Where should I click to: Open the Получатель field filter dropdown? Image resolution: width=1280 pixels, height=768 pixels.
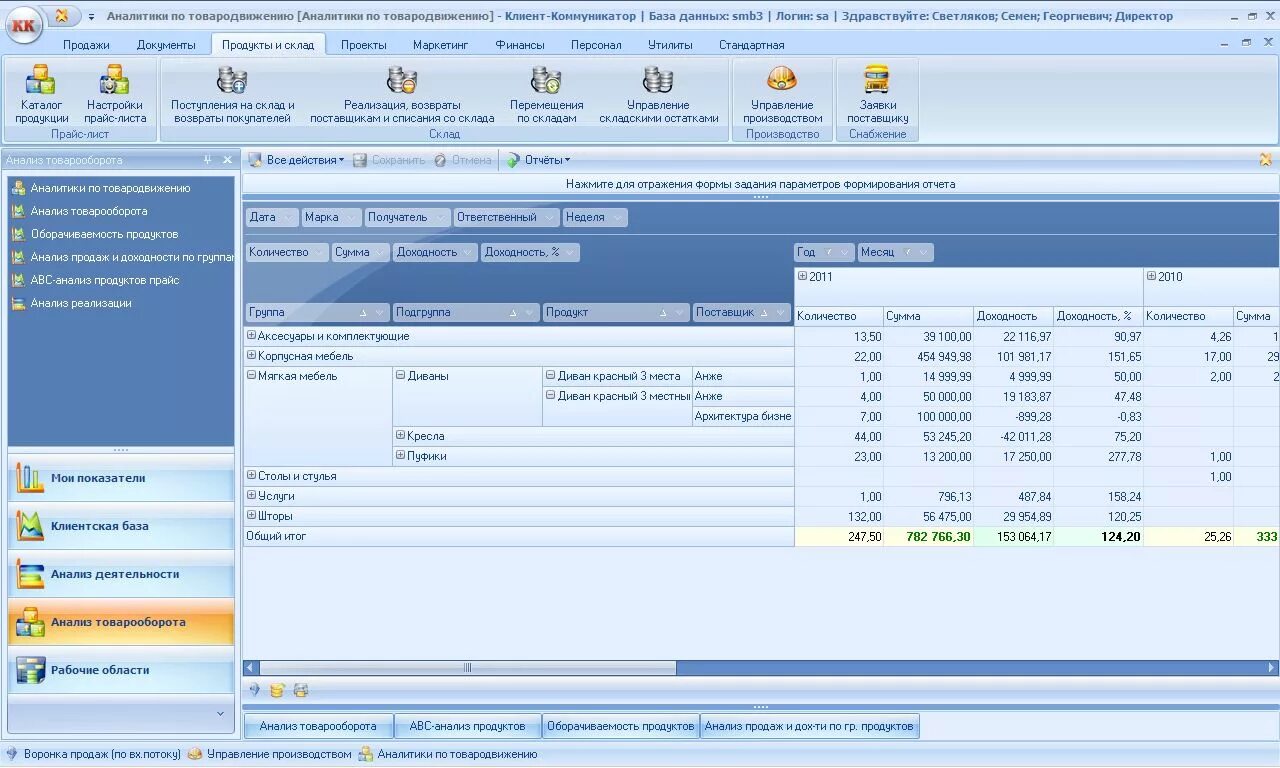[x=440, y=217]
